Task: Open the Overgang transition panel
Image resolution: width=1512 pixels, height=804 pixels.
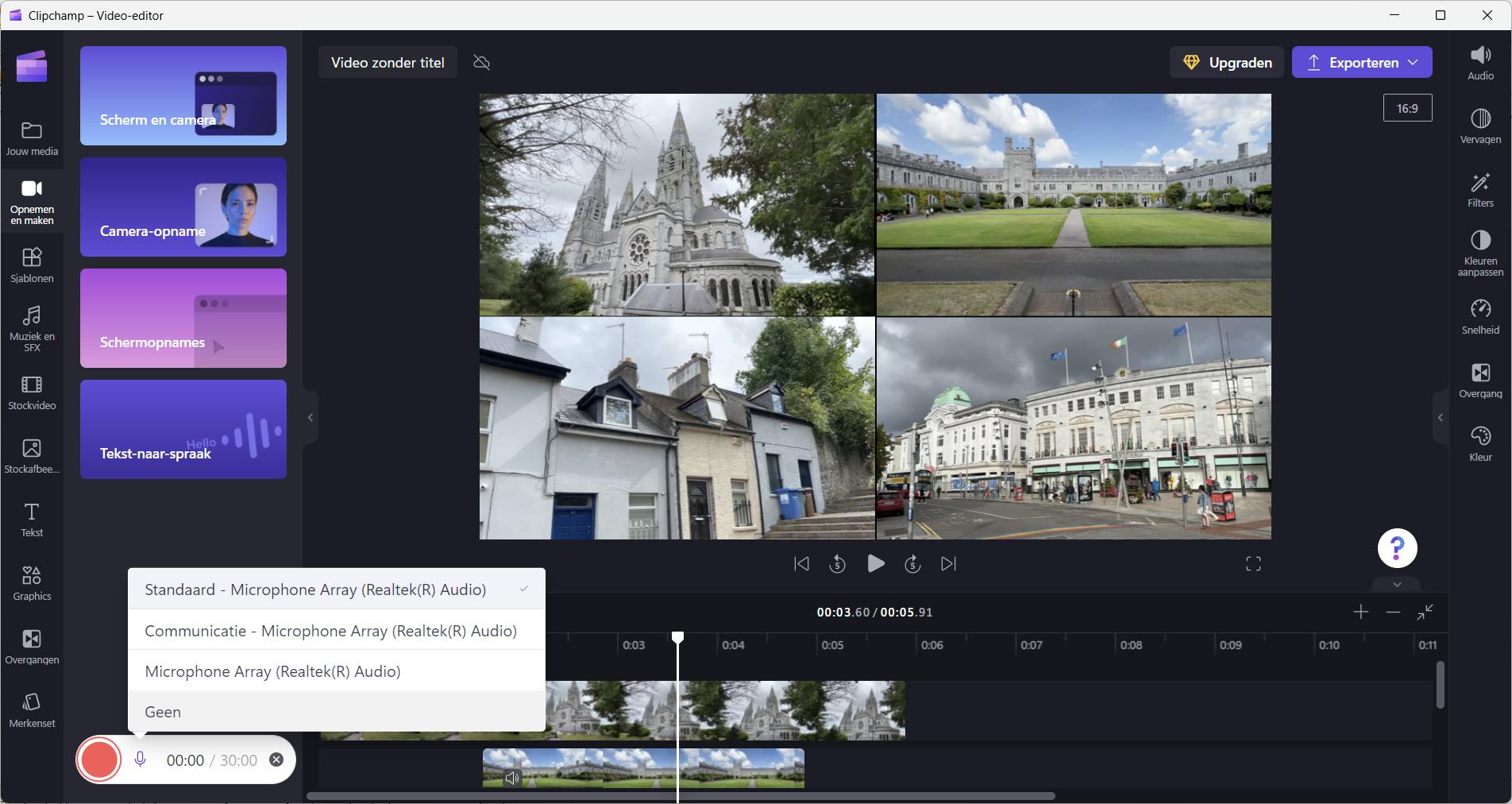Action: [x=1480, y=381]
